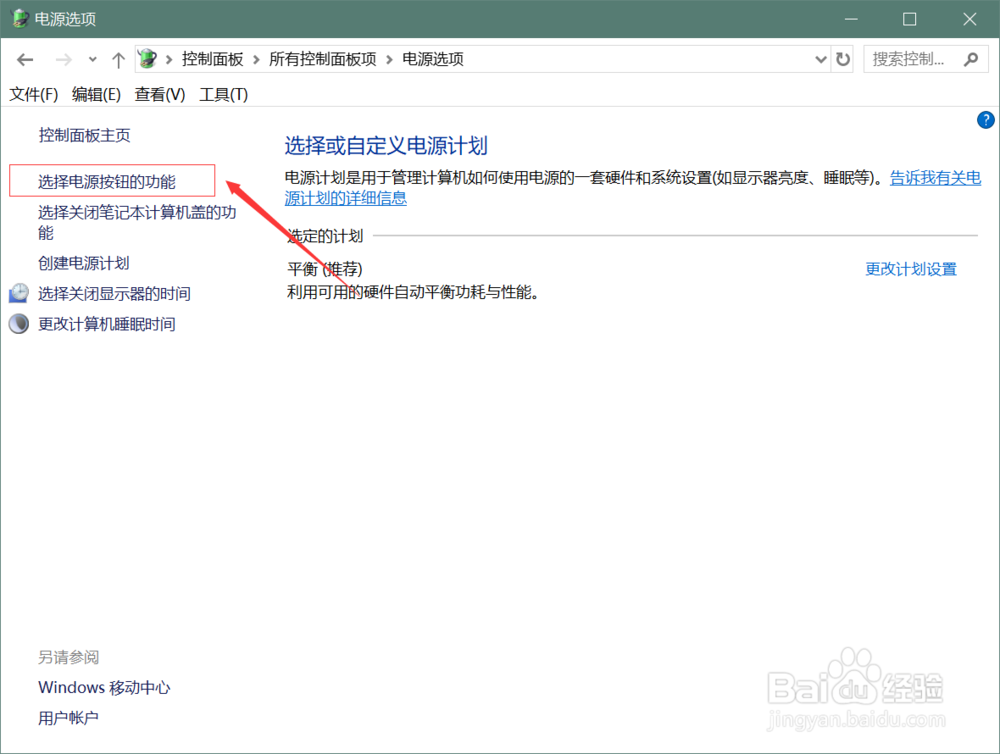Expand the breadcrumb arrow after 控制面板

tap(254, 59)
